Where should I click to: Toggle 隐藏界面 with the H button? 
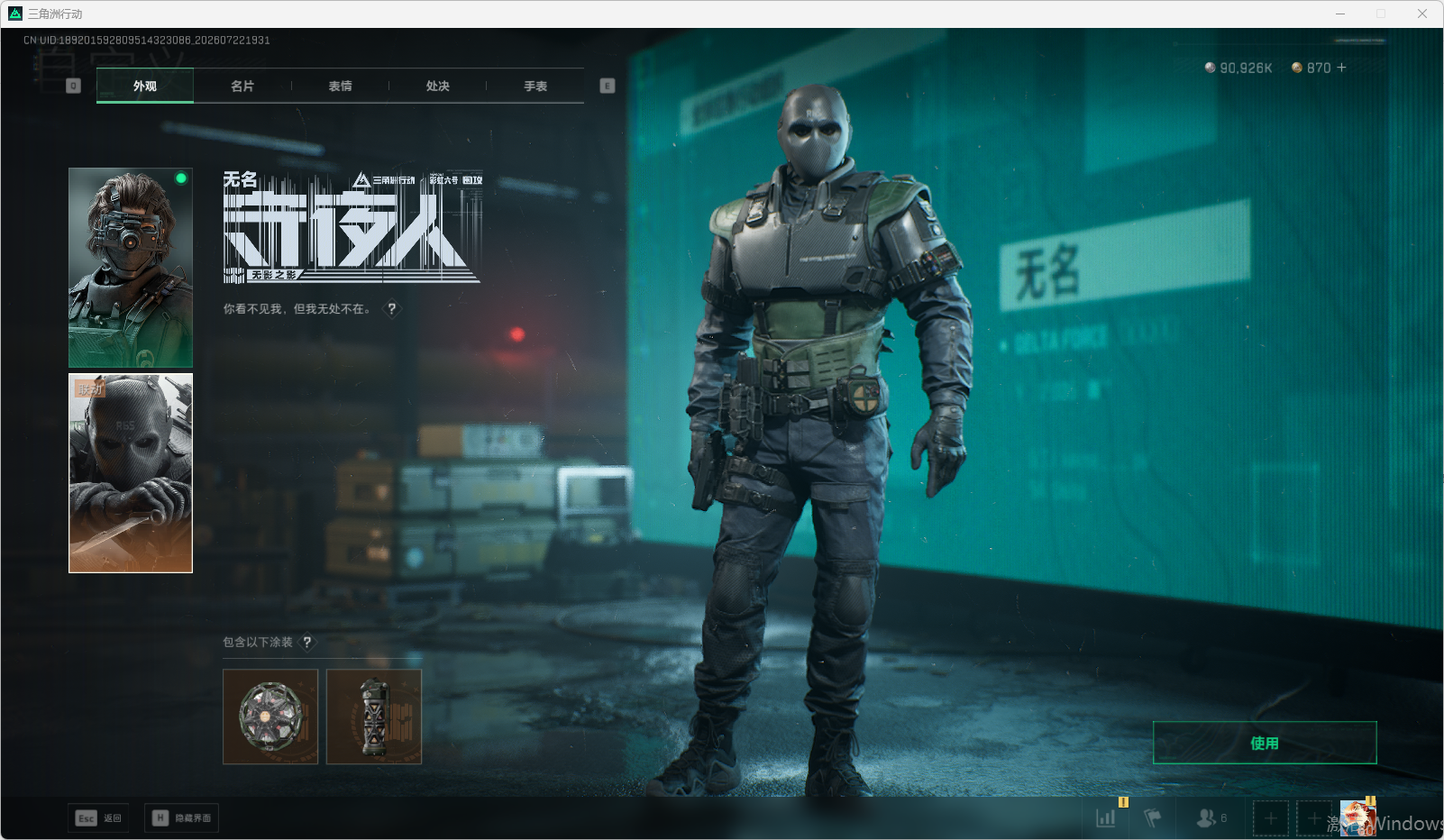click(x=181, y=818)
